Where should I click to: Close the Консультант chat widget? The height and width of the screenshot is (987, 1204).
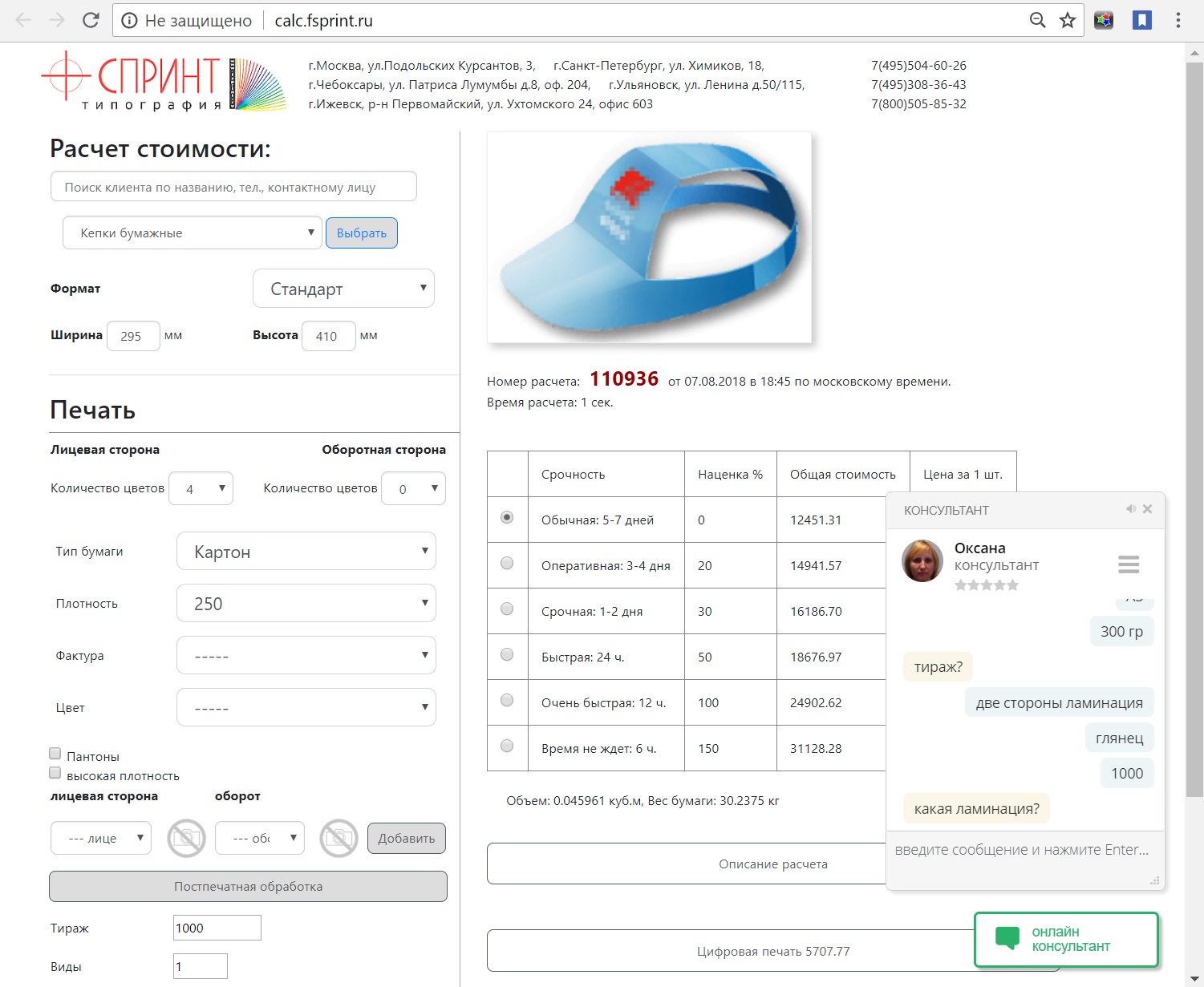pyautogui.click(x=1148, y=509)
